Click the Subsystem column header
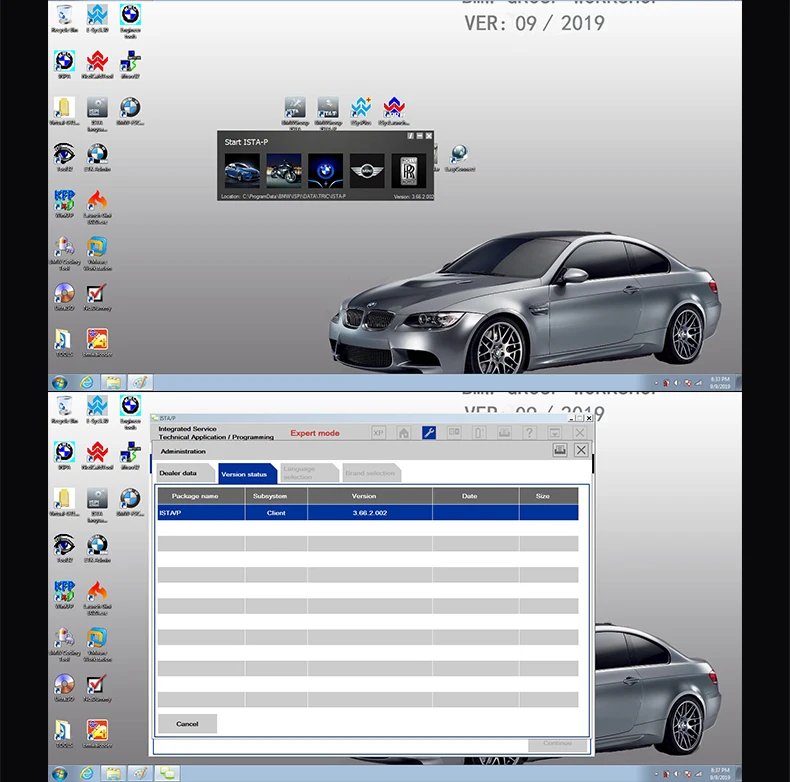This screenshot has height=782, width=790. tap(276, 496)
